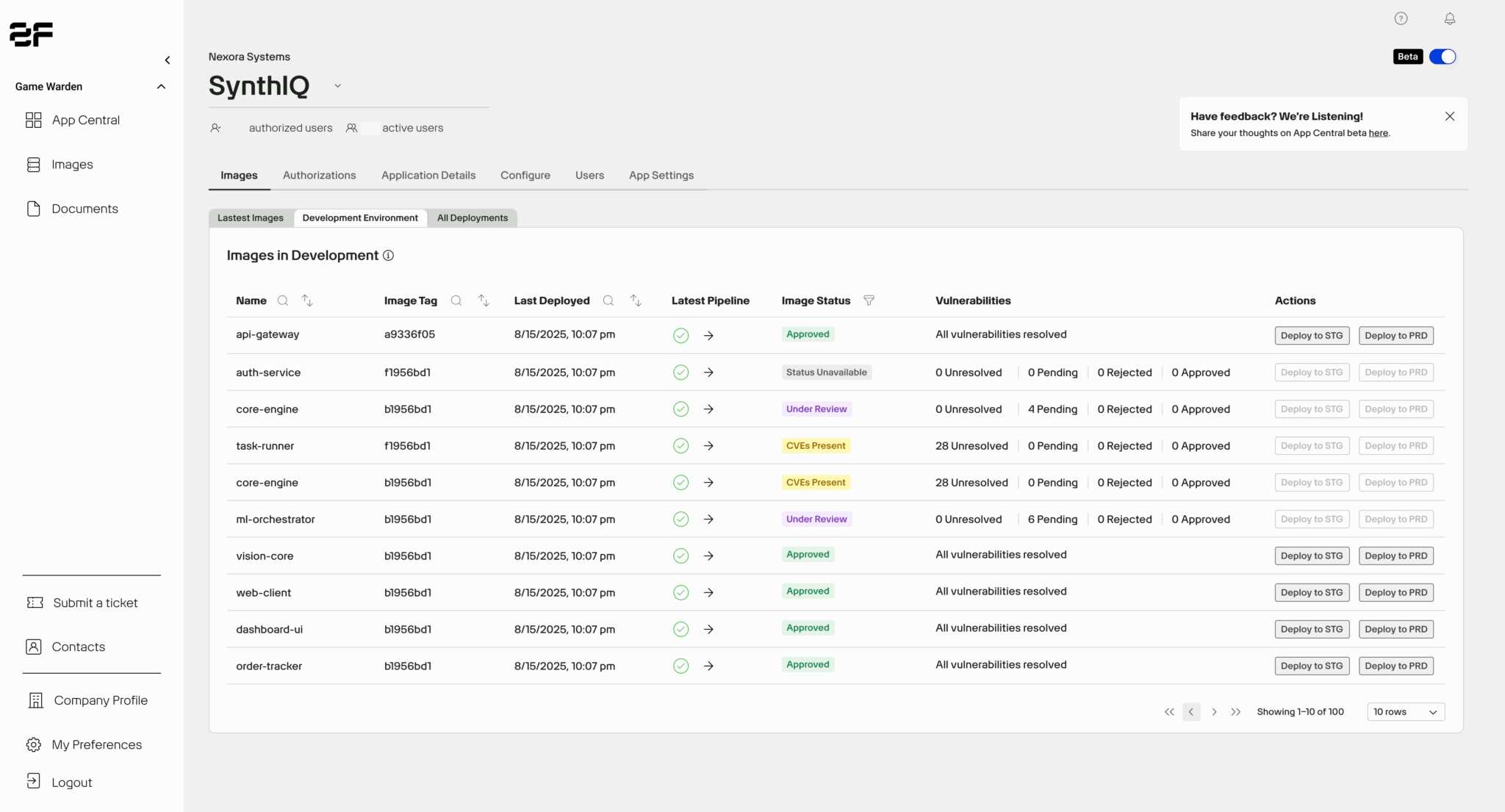The width and height of the screenshot is (1505, 812).
Task: Switch to the Authorizations tab
Action: tap(319, 176)
